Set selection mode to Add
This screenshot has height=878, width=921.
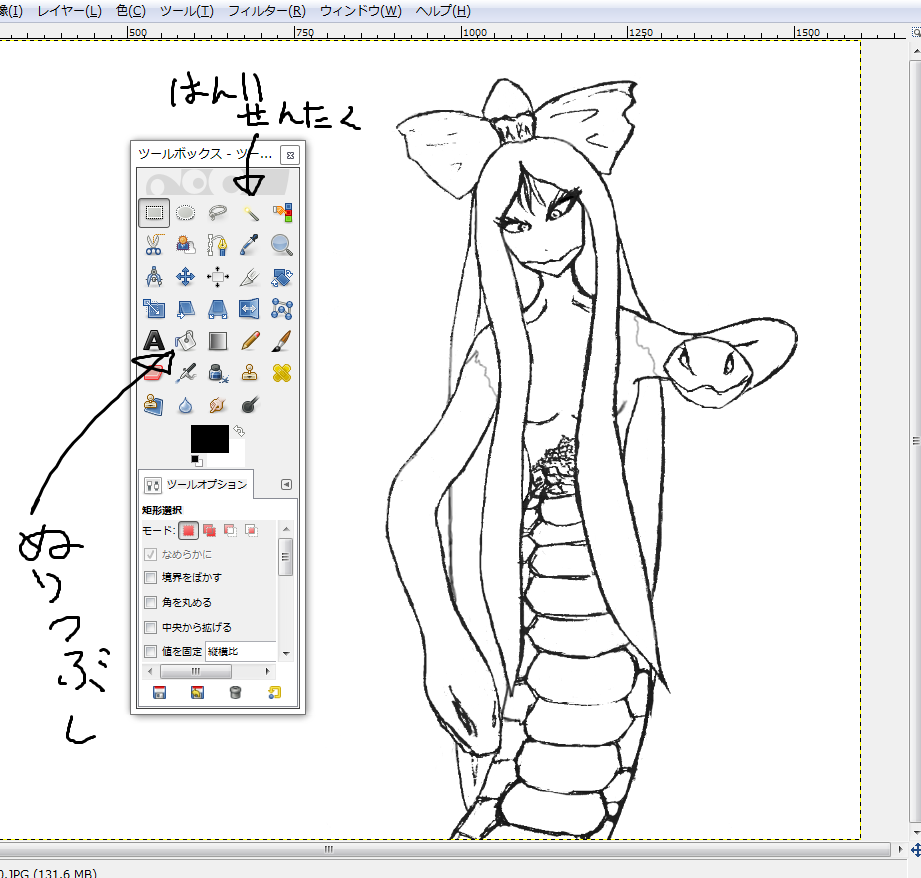209,531
